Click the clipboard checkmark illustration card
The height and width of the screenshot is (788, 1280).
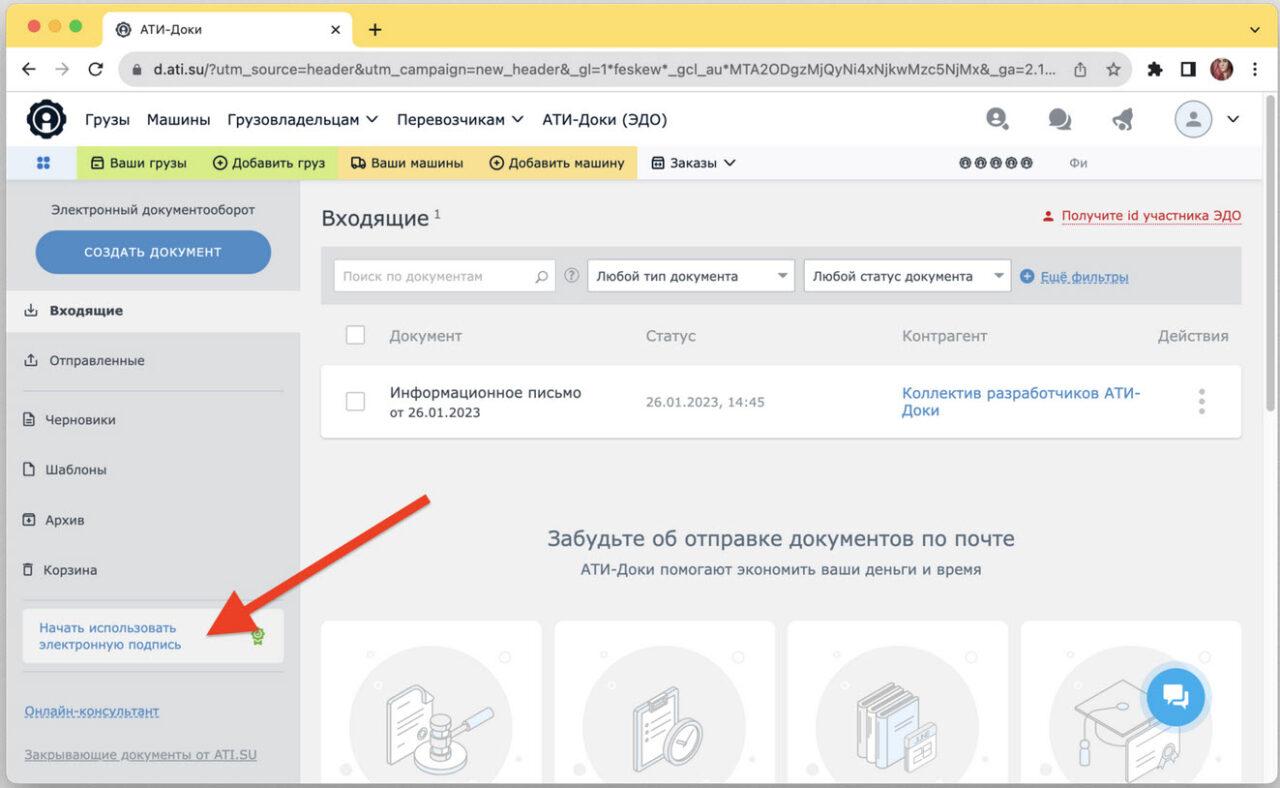tap(664, 702)
